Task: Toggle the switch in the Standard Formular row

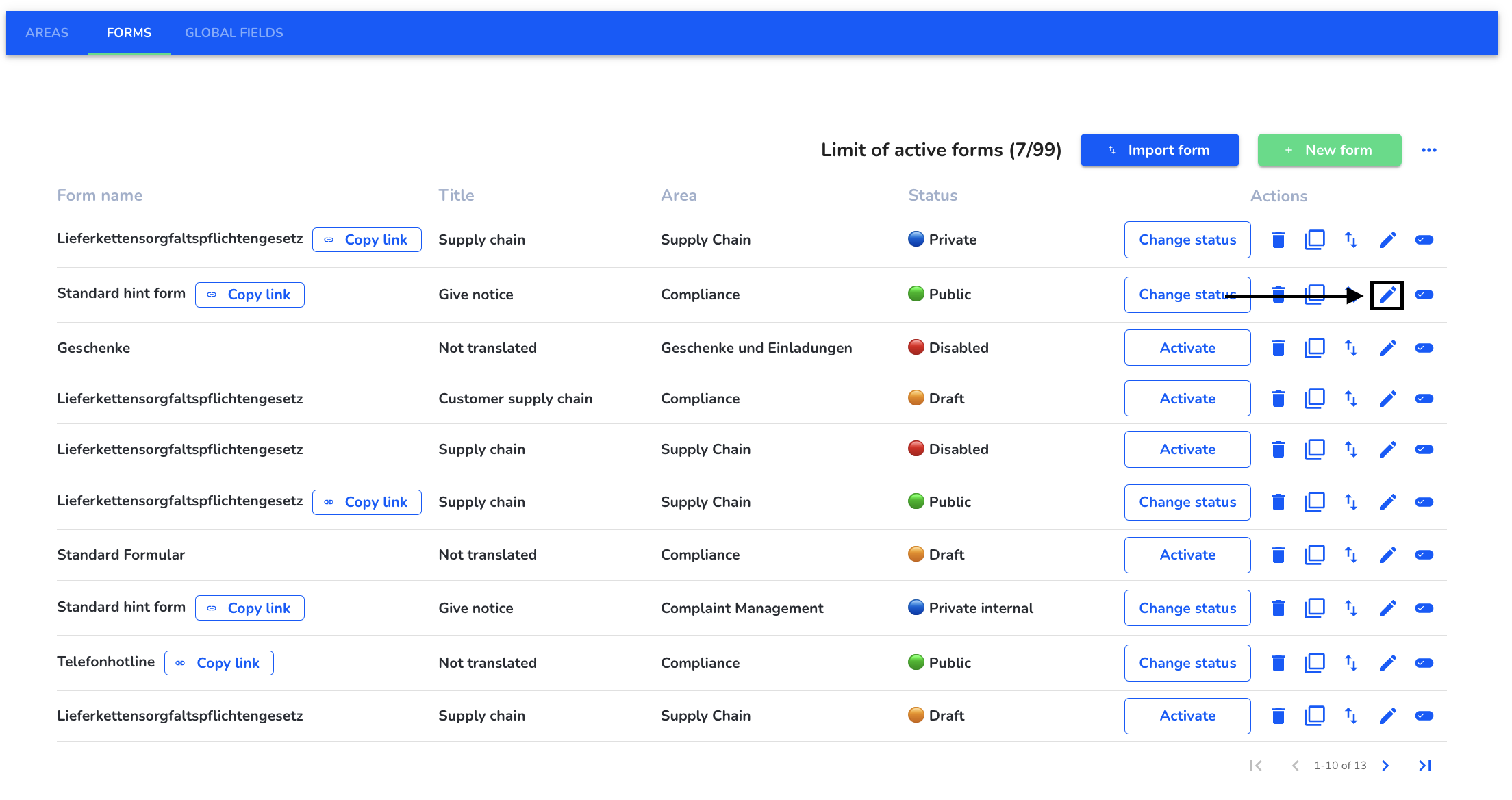Action: [1424, 555]
